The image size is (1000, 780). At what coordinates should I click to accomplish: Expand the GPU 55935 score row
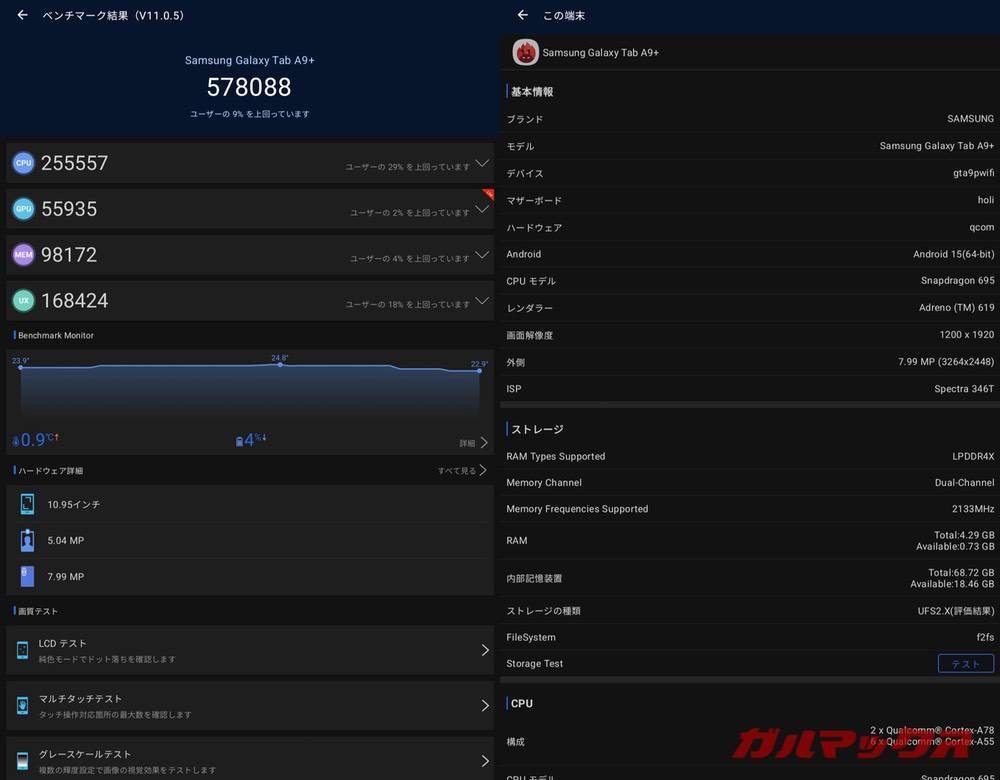point(482,209)
